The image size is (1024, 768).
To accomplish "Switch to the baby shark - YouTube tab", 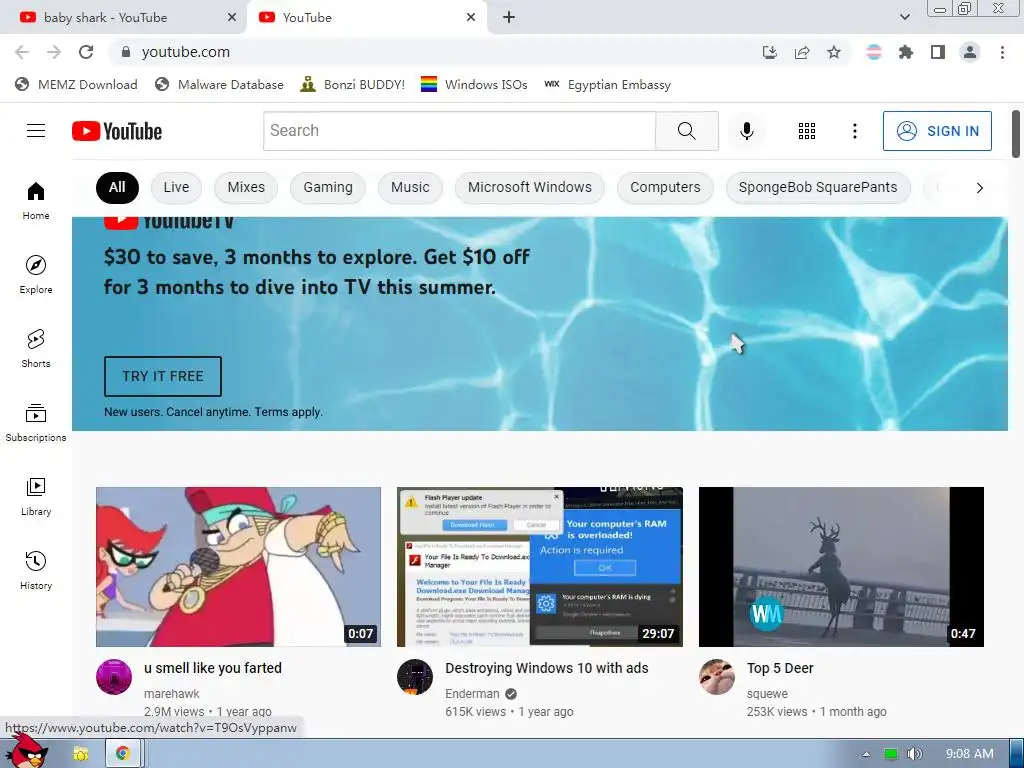I will coord(106,18).
